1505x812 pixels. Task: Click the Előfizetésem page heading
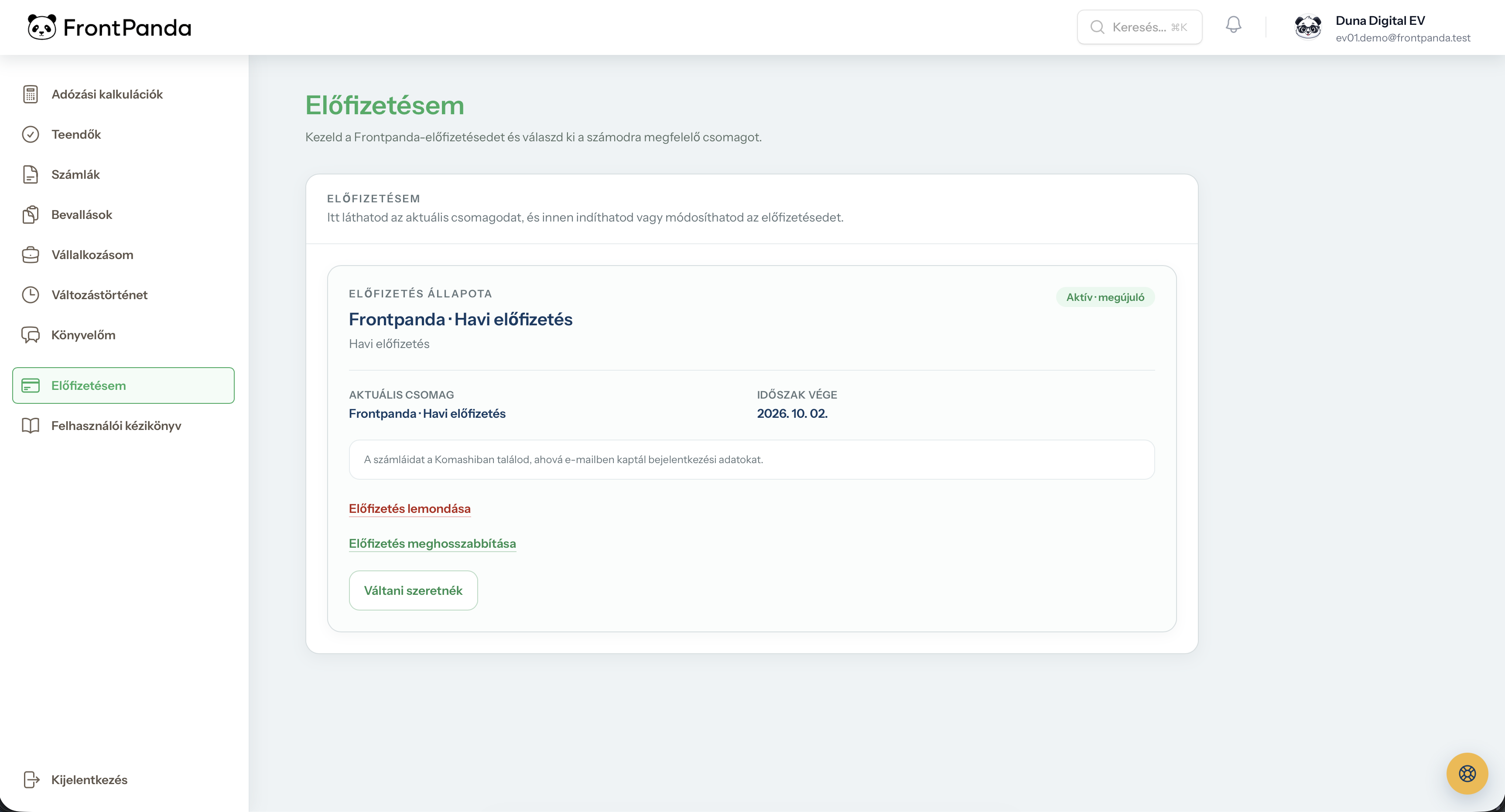[384, 105]
